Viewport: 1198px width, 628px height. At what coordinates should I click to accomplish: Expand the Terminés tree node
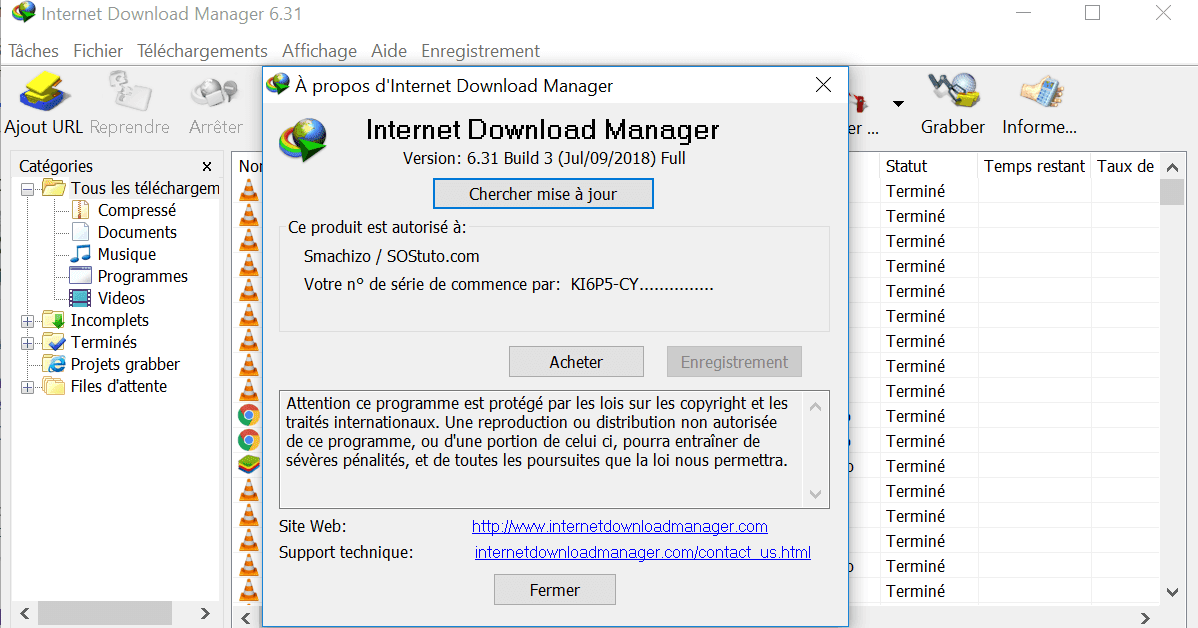(28, 343)
